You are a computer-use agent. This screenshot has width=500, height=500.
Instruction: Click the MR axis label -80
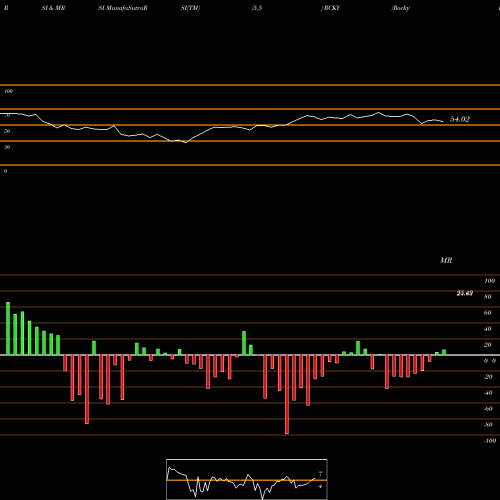click(x=488, y=425)
